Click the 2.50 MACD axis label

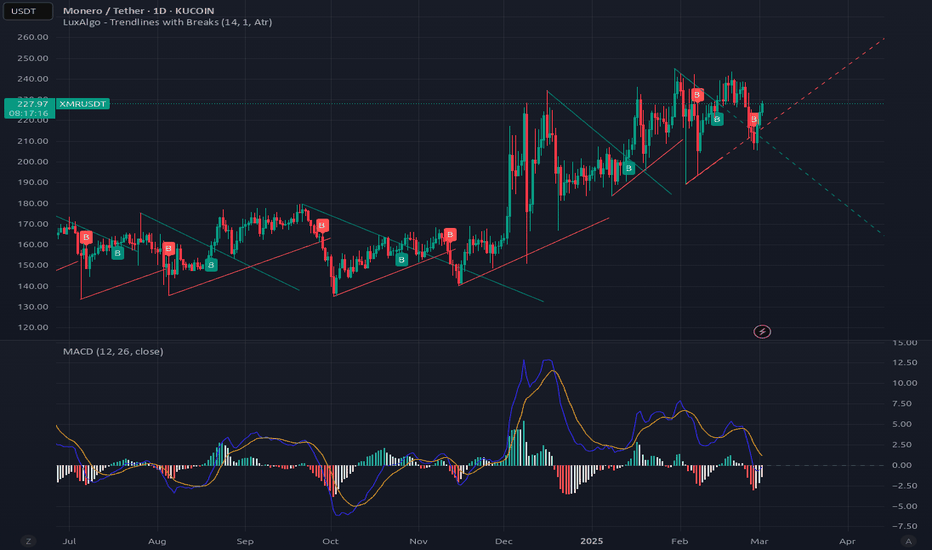pyautogui.click(x=902, y=445)
